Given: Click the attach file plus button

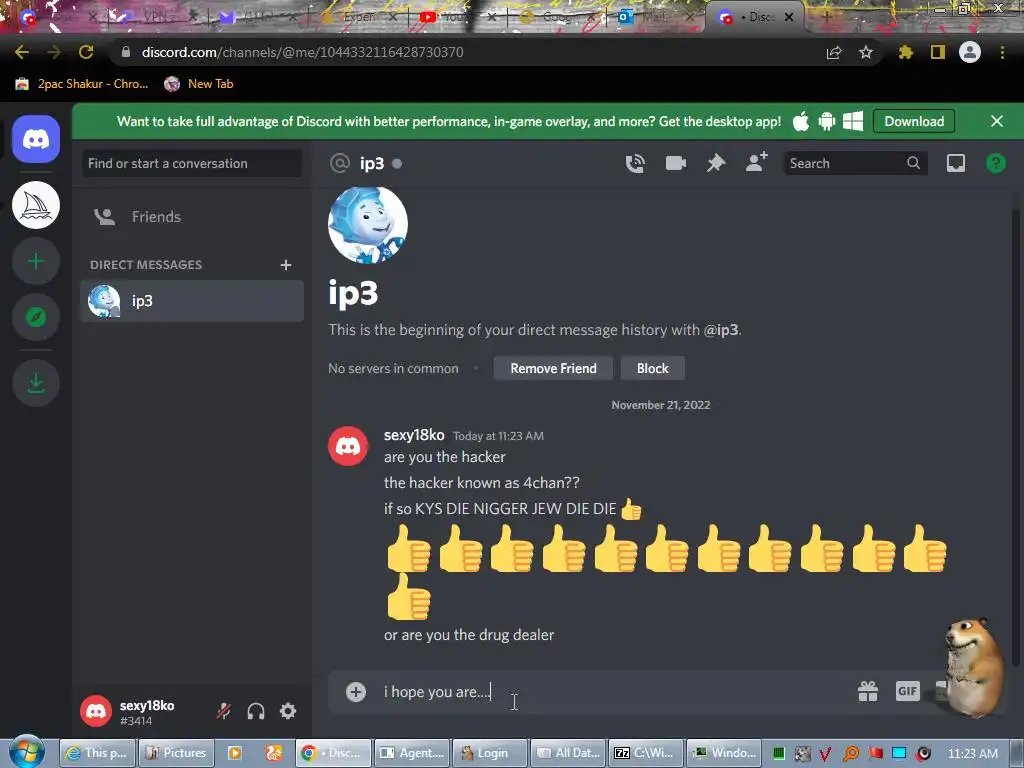Looking at the screenshot, I should (356, 692).
